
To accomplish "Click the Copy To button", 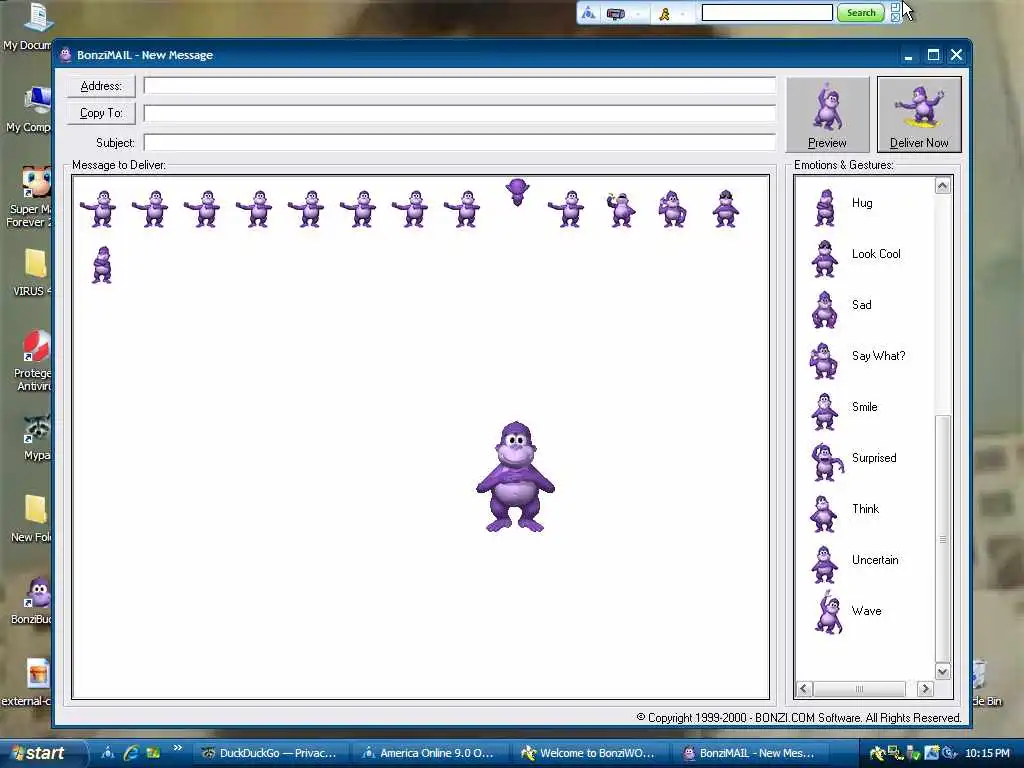I will (101, 113).
